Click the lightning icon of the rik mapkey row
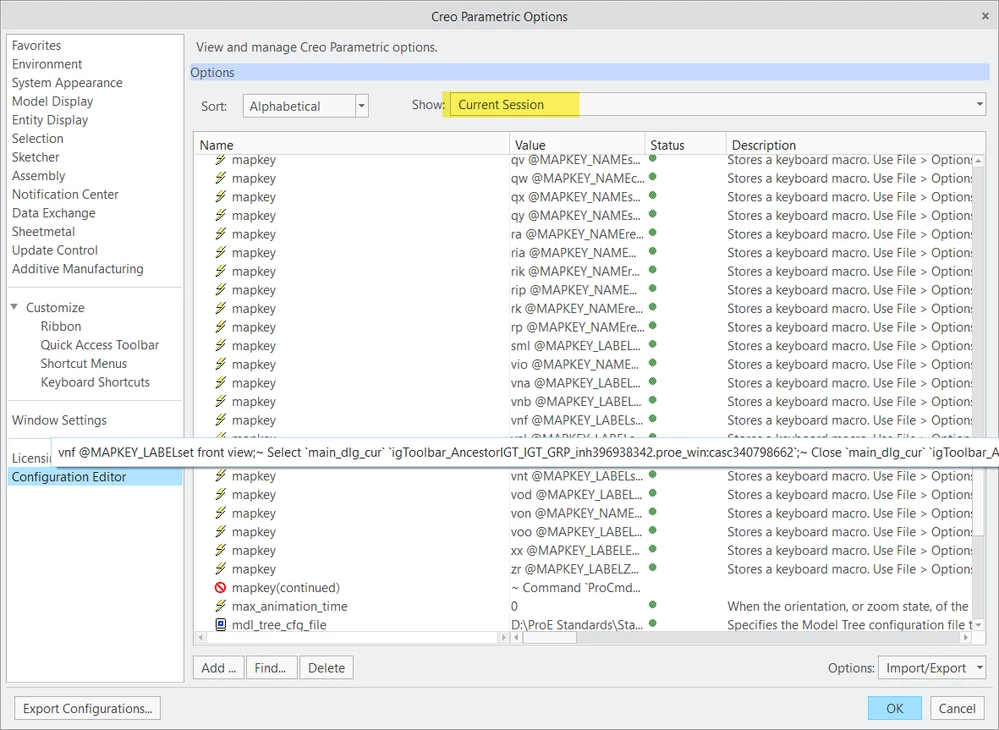The image size is (999, 730). [220, 271]
